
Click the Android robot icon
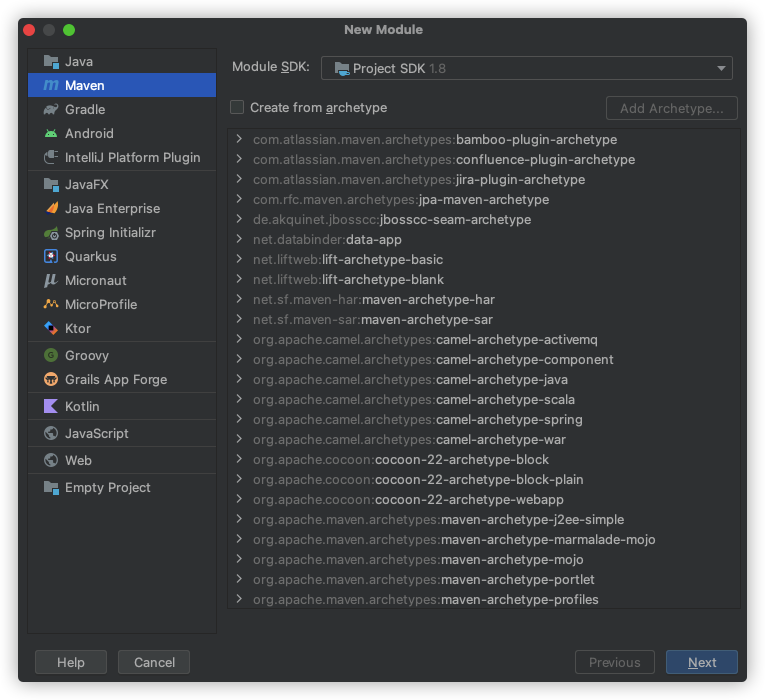click(51, 133)
